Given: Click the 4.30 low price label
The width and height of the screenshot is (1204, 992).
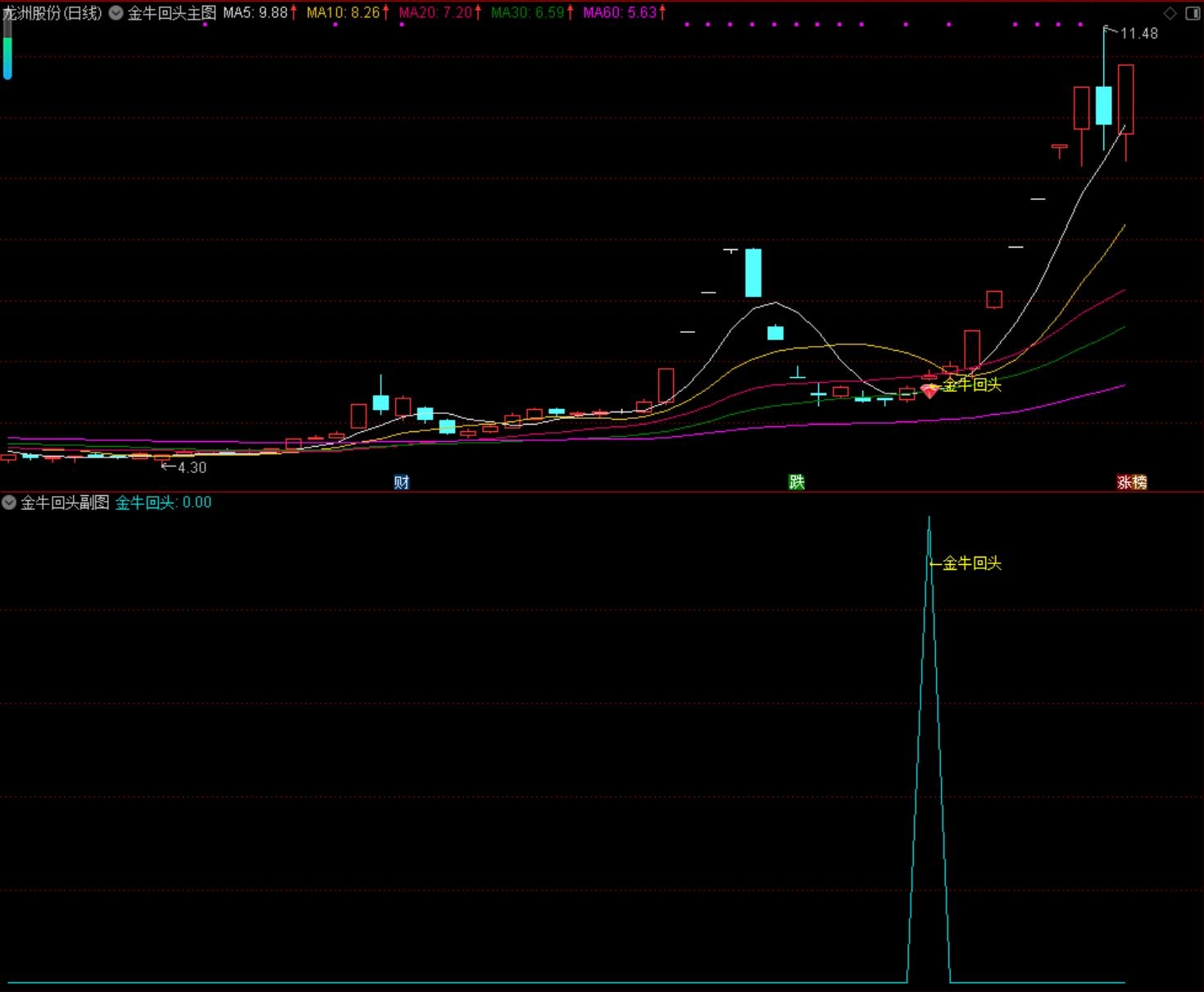Looking at the screenshot, I should point(192,467).
